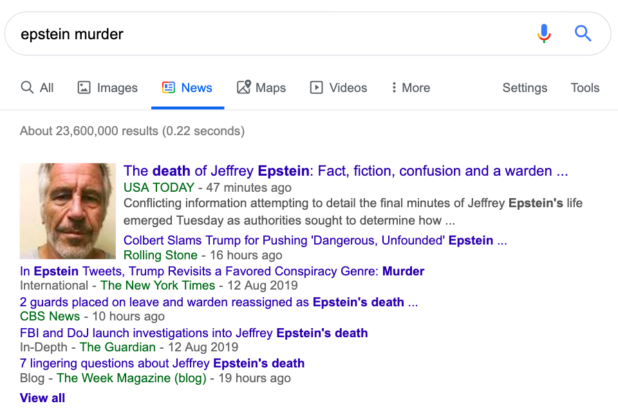
Task: Click the Rolling Stone source label
Action: click(160, 255)
